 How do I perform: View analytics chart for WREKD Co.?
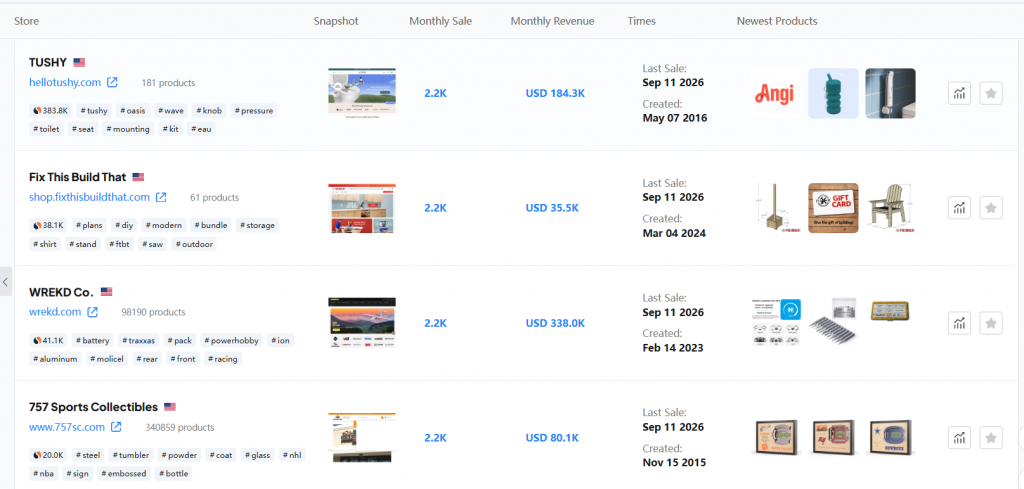959,323
